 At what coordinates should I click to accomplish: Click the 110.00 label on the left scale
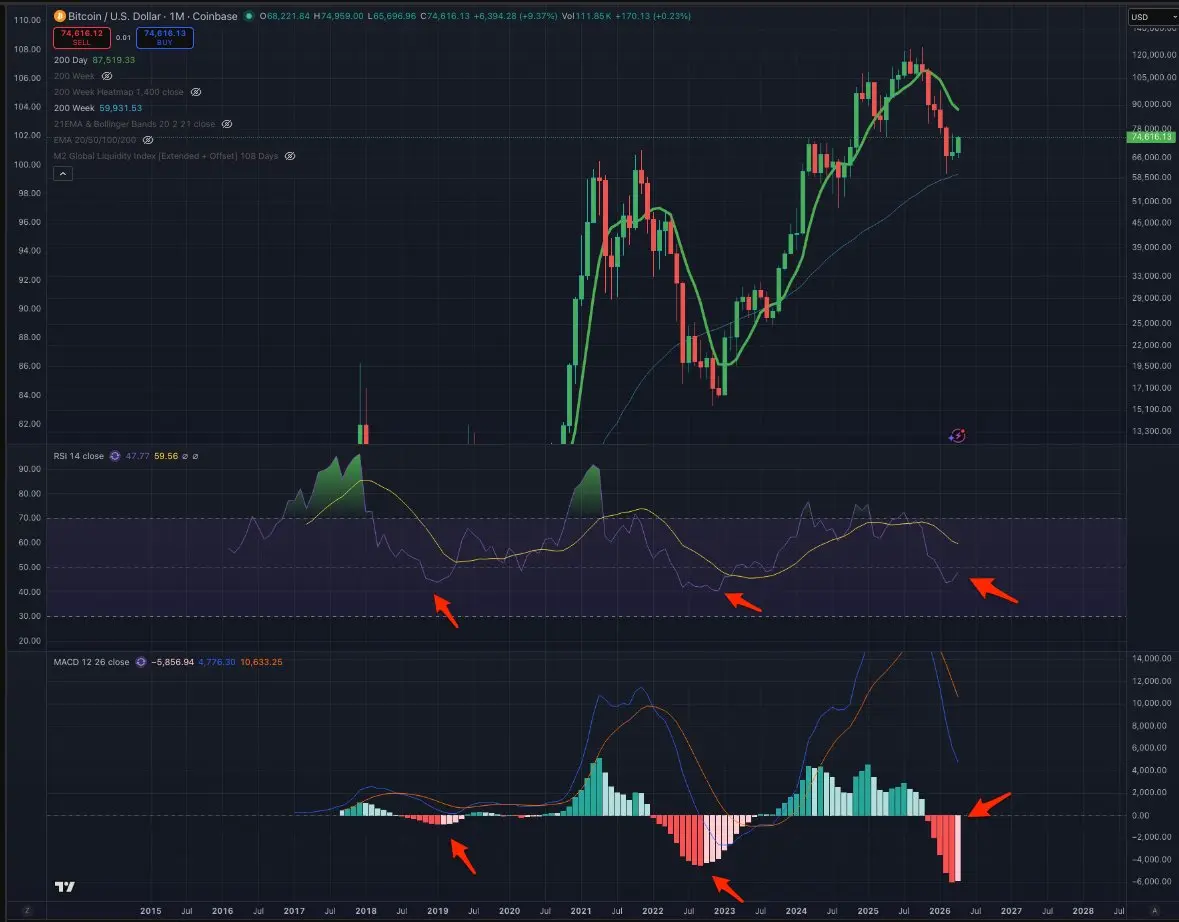tap(27, 20)
